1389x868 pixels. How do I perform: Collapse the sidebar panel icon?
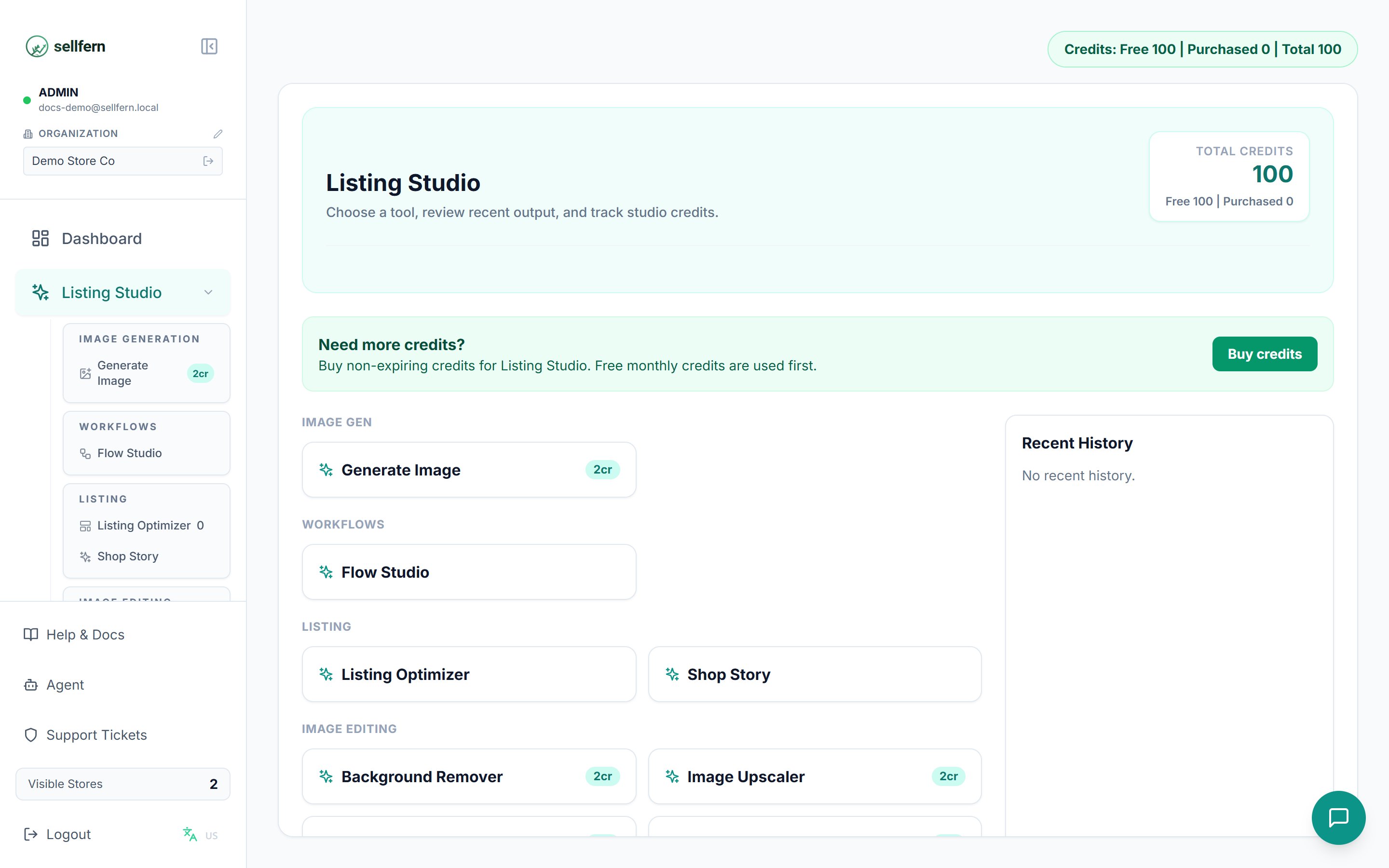(x=209, y=46)
